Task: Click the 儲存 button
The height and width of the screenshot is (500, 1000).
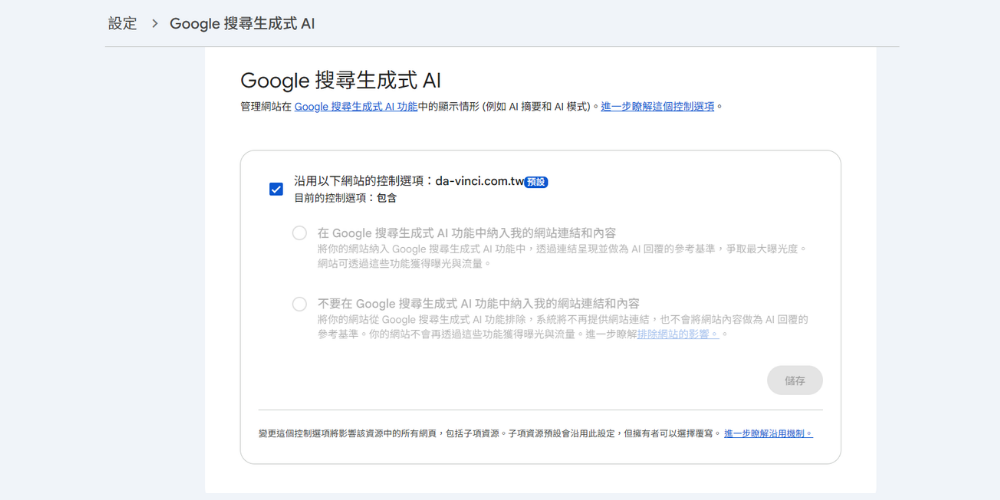Action: 795,380
